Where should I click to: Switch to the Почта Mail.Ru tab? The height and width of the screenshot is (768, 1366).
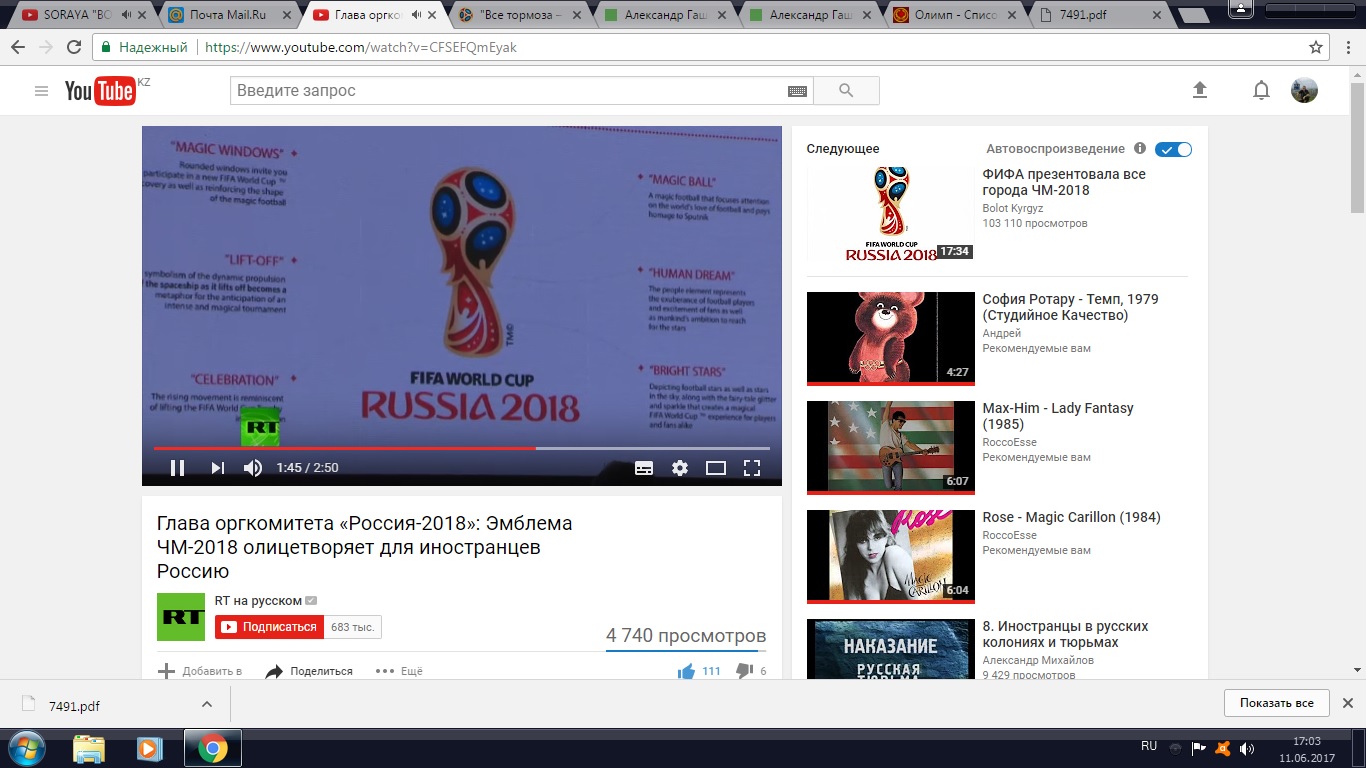228,15
